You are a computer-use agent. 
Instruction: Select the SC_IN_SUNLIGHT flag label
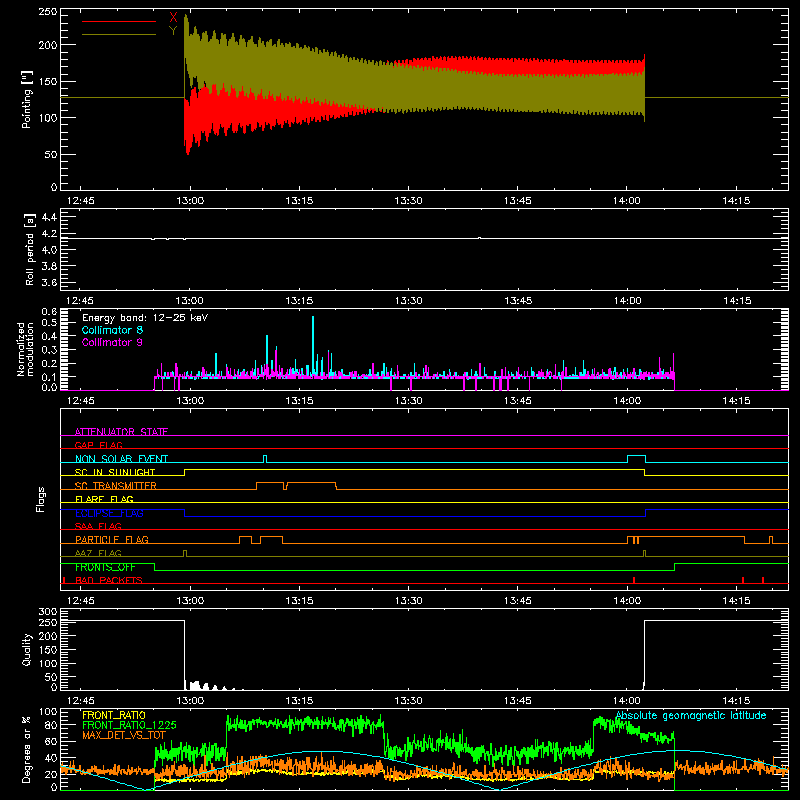tap(115, 472)
